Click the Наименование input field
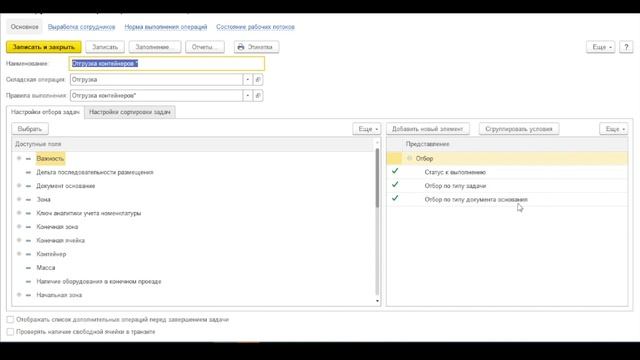 click(x=167, y=64)
